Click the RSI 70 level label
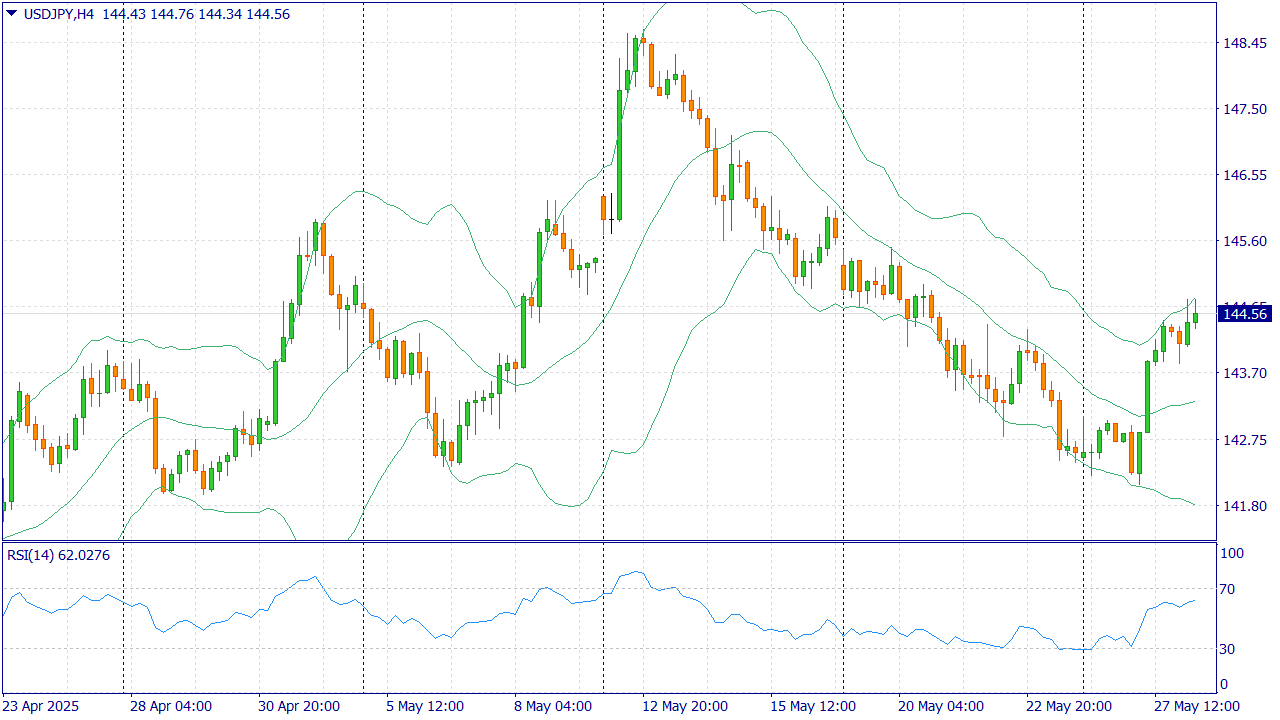Viewport: 1280px width, 720px height. (x=1231, y=589)
